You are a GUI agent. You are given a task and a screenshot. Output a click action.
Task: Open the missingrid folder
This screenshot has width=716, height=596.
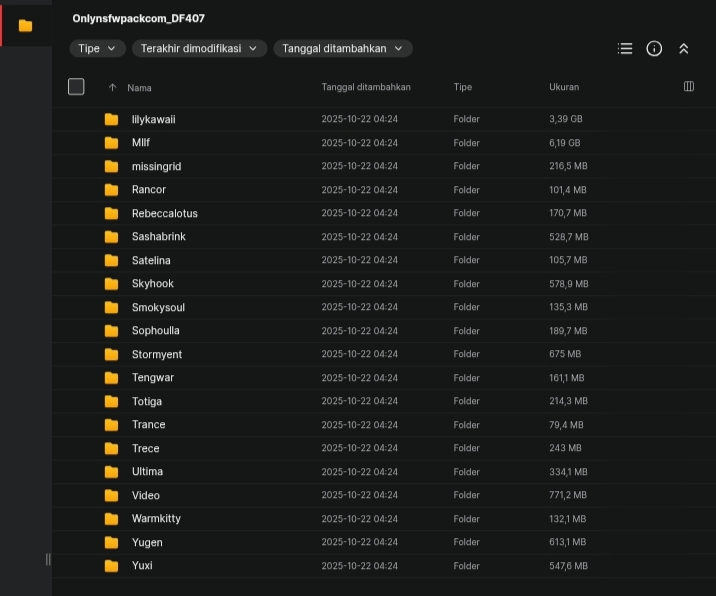click(156, 166)
